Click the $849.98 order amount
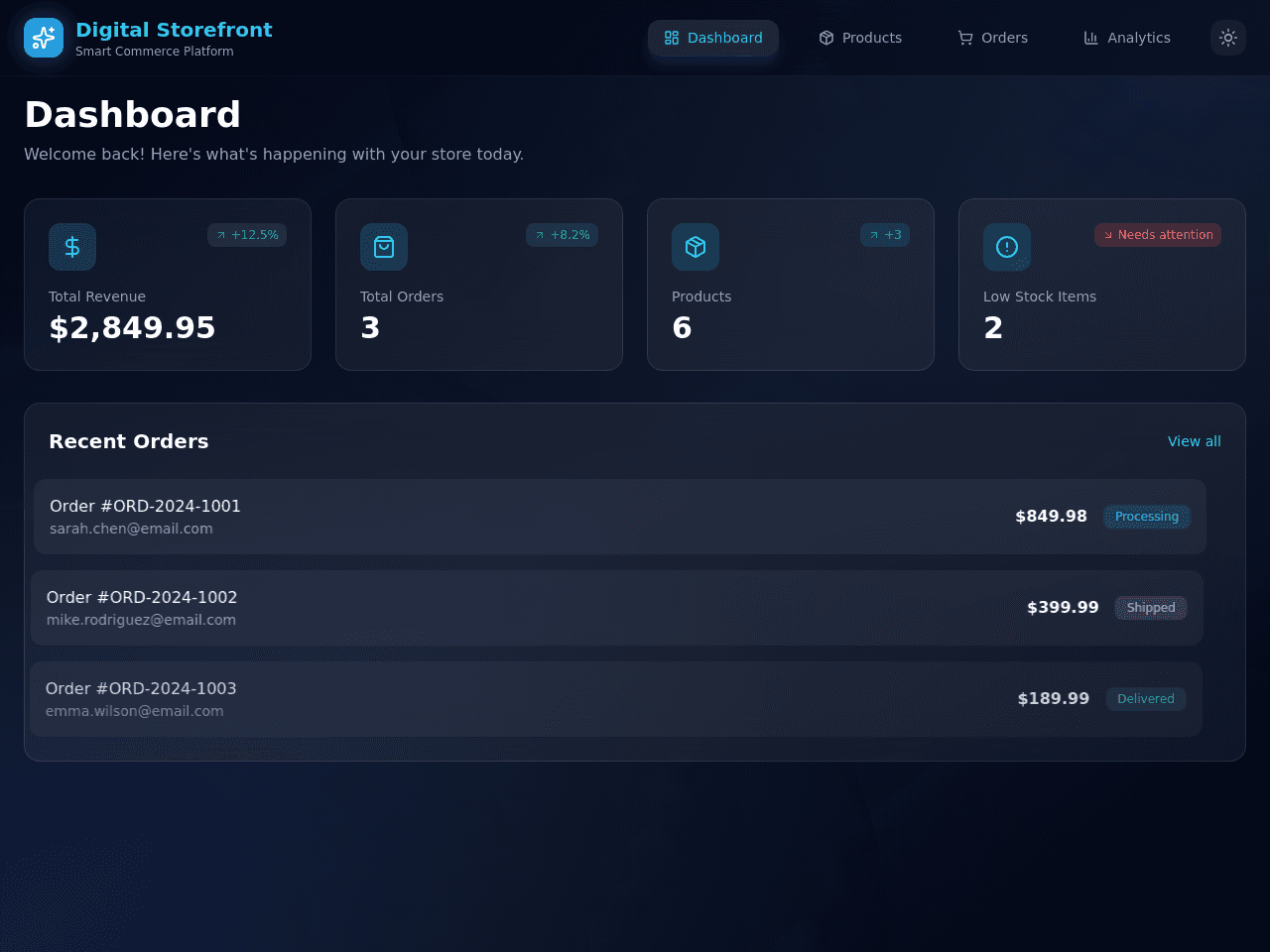This screenshot has height=952, width=1270. pyautogui.click(x=1052, y=517)
